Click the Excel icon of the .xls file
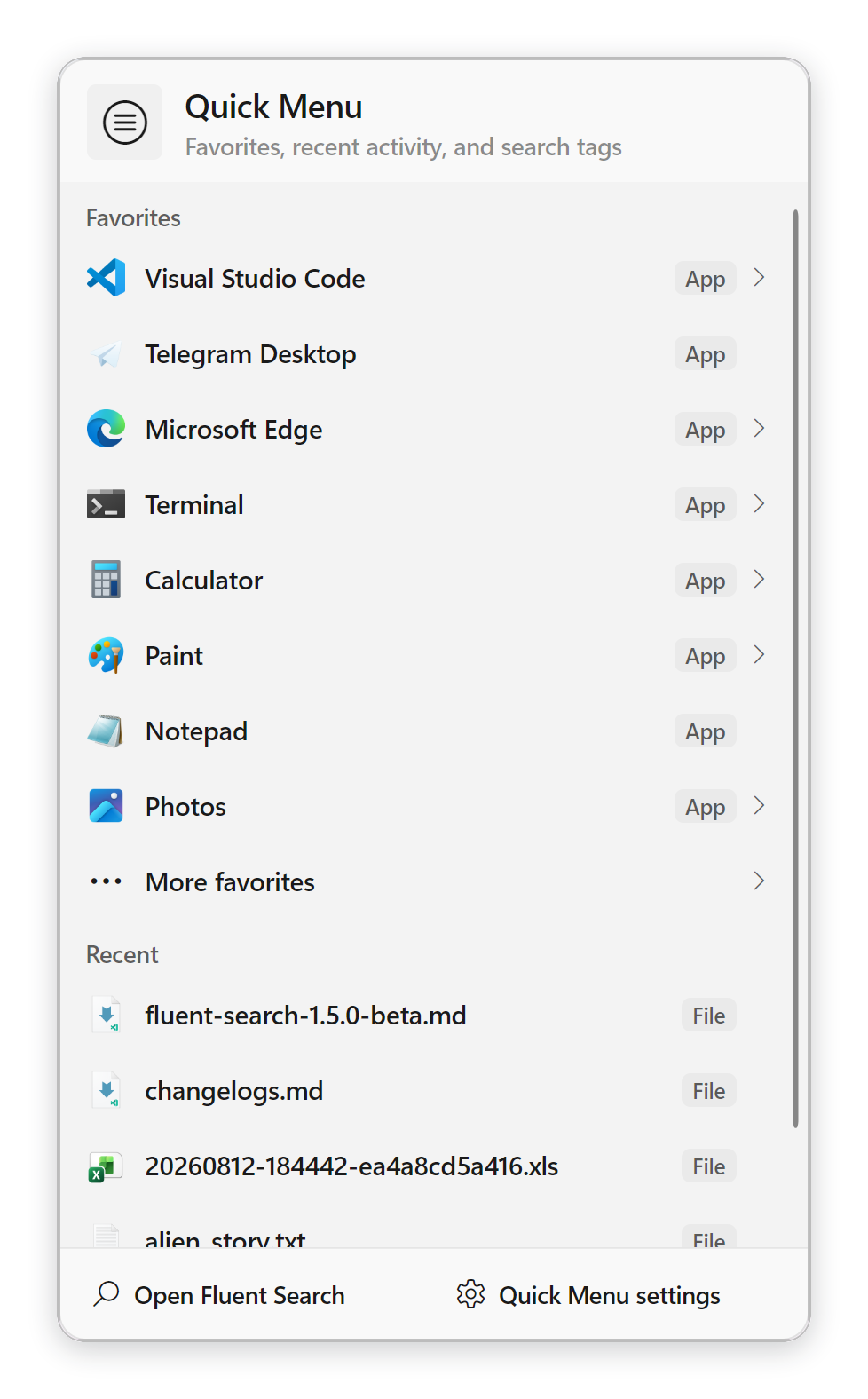The width and height of the screenshot is (868, 1399). coord(105,1166)
